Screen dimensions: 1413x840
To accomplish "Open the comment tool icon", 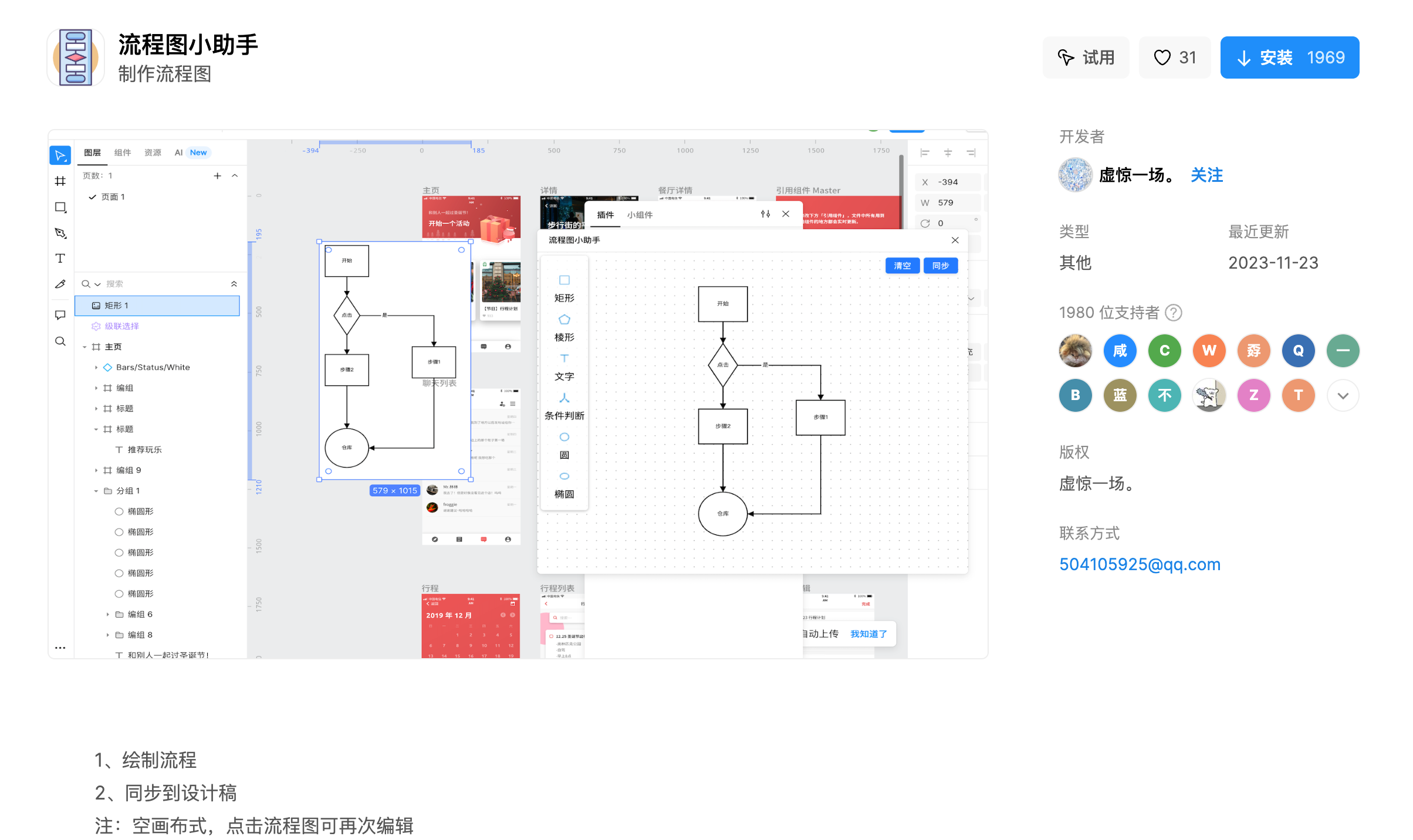I will coord(60,315).
